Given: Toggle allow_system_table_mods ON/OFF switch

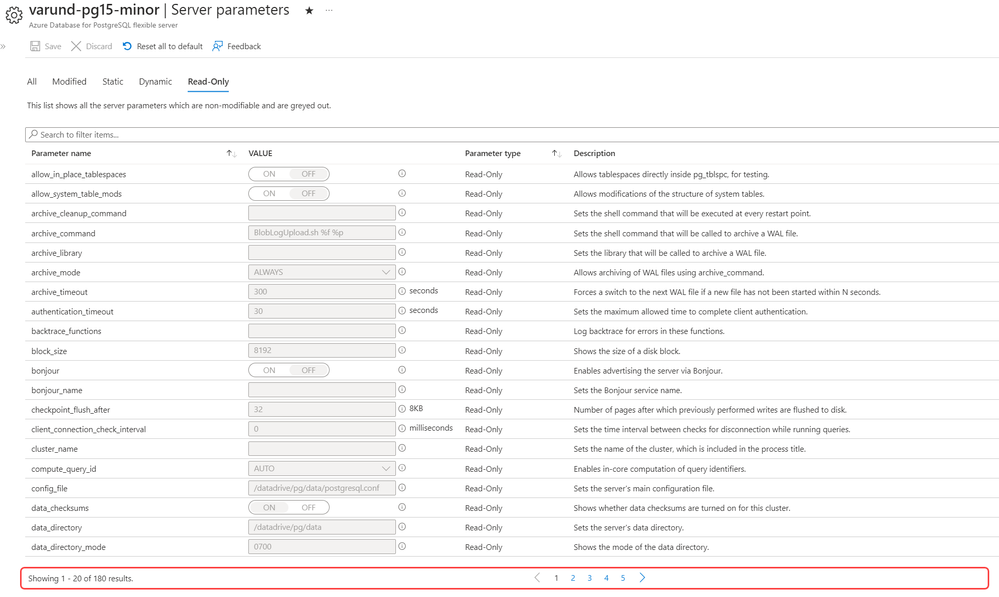Looking at the screenshot, I should point(289,194).
